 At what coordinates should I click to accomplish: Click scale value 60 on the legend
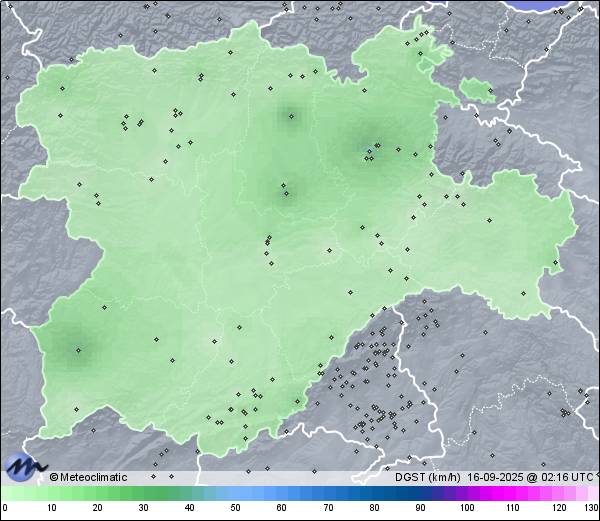click(282, 508)
